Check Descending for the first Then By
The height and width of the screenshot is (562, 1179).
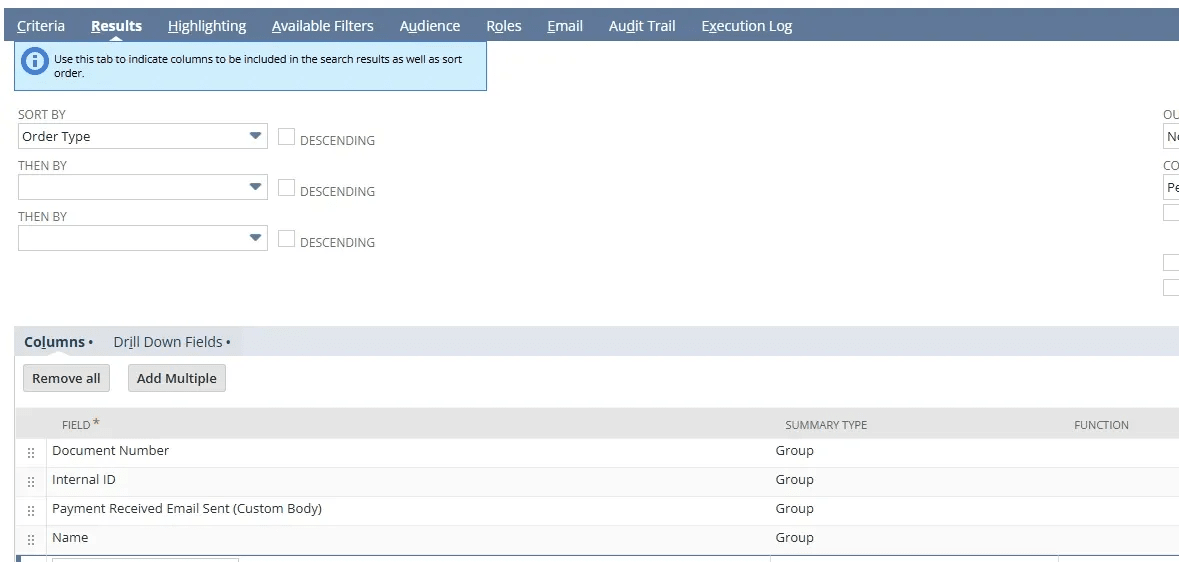tap(286, 187)
